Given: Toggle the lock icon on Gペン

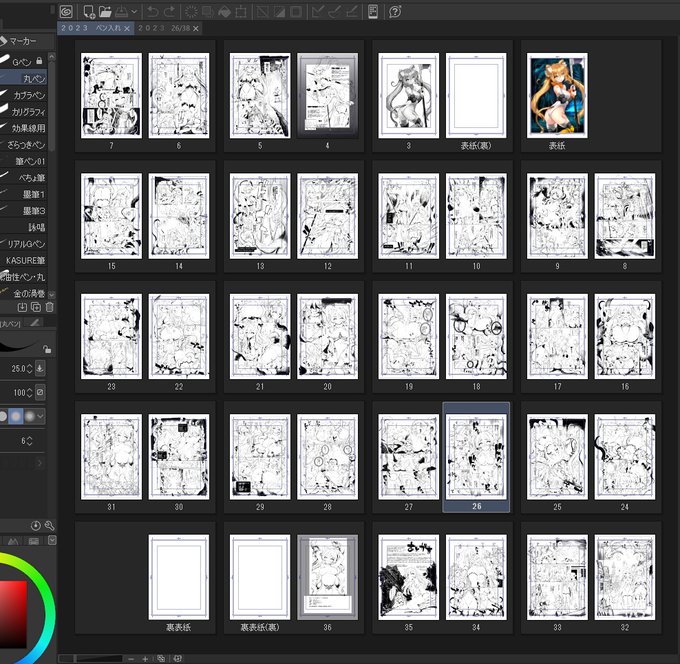Looking at the screenshot, I should 39,61.
